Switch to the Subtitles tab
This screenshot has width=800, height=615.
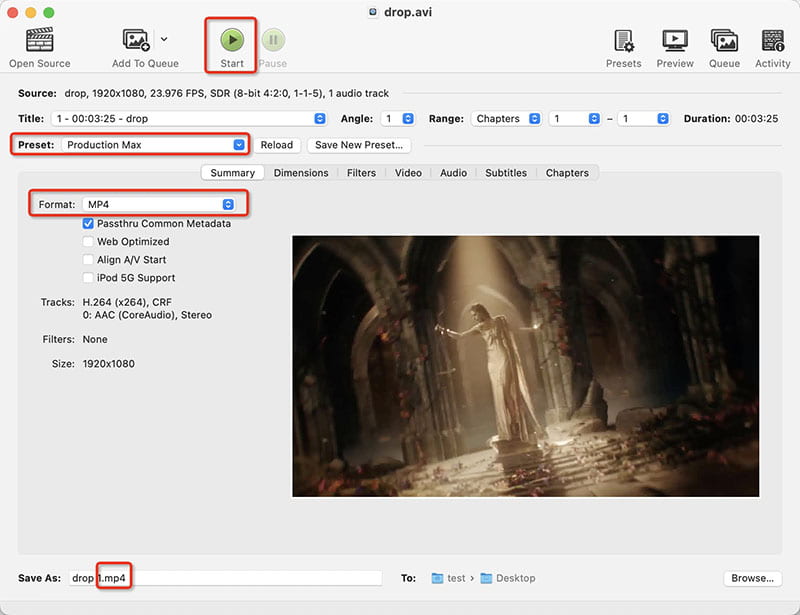point(506,173)
